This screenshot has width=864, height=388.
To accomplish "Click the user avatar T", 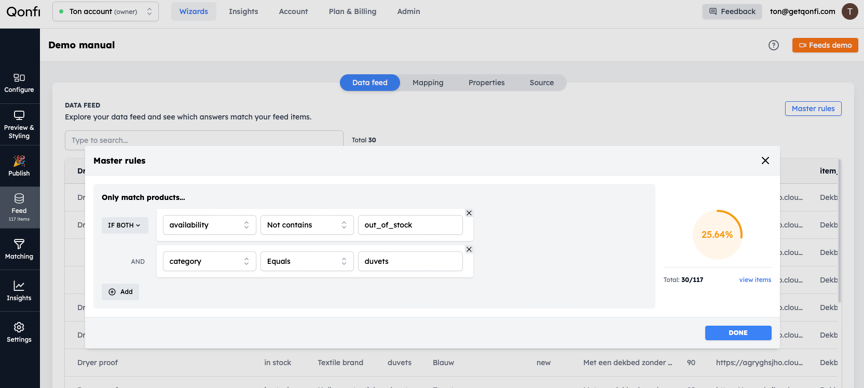I will (850, 11).
